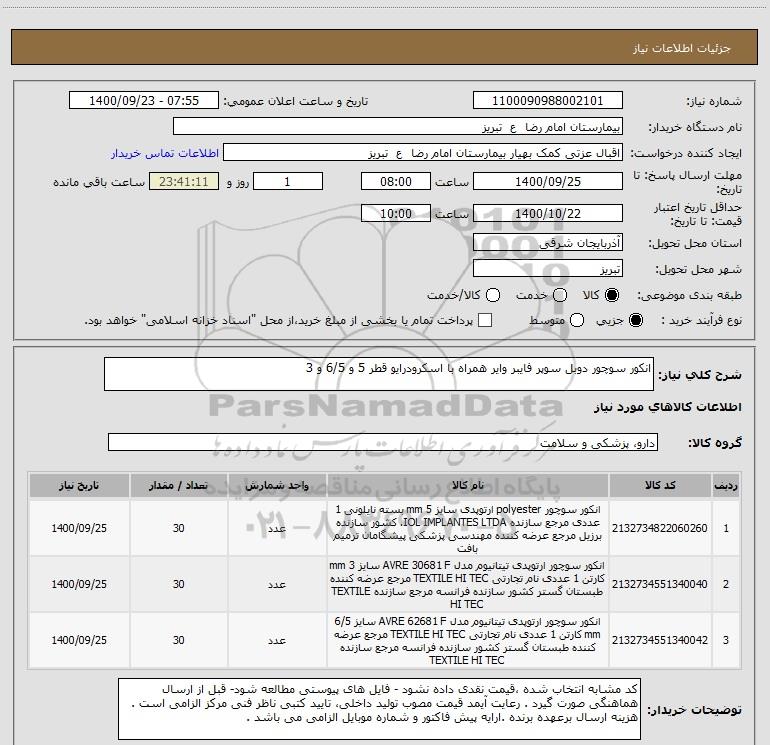Click the buyer notes text box
The width and height of the screenshot is (770, 745).
click(x=379, y=709)
